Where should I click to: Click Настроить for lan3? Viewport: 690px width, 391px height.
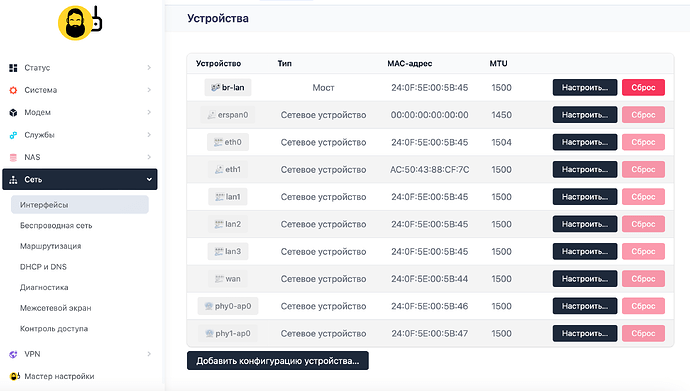coord(585,252)
